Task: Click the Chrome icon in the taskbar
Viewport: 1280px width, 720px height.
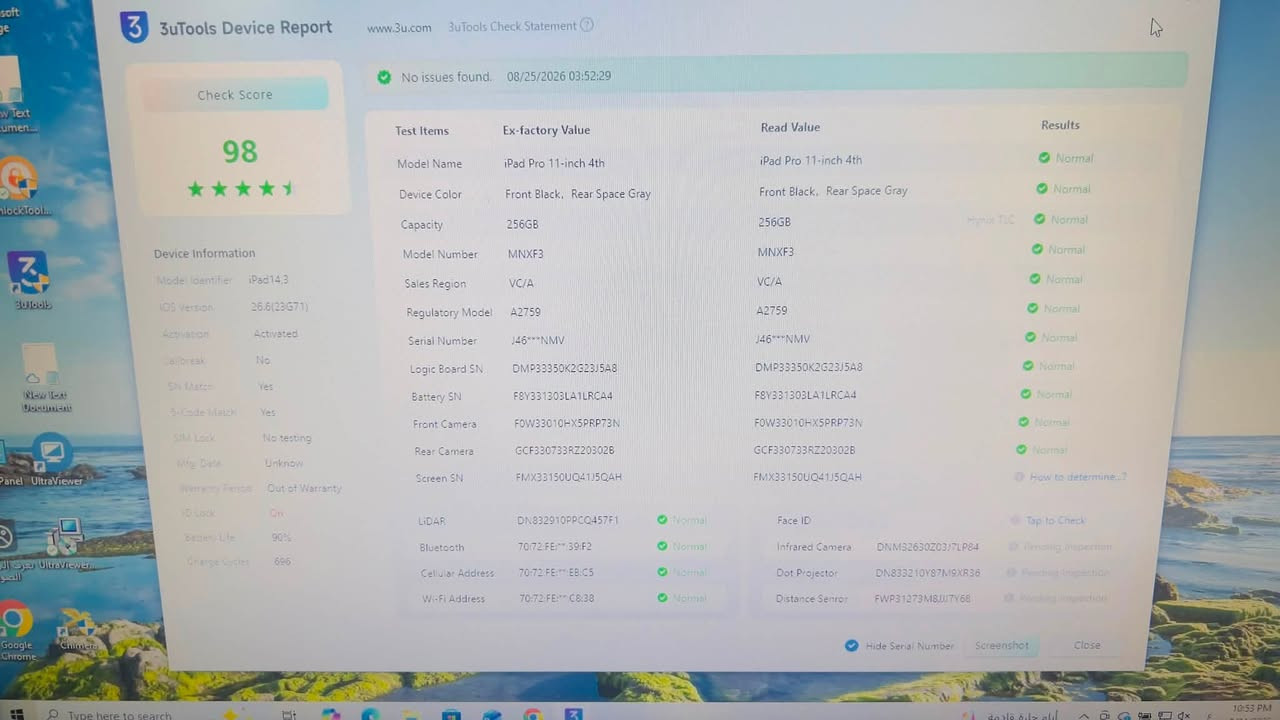Action: (532, 714)
